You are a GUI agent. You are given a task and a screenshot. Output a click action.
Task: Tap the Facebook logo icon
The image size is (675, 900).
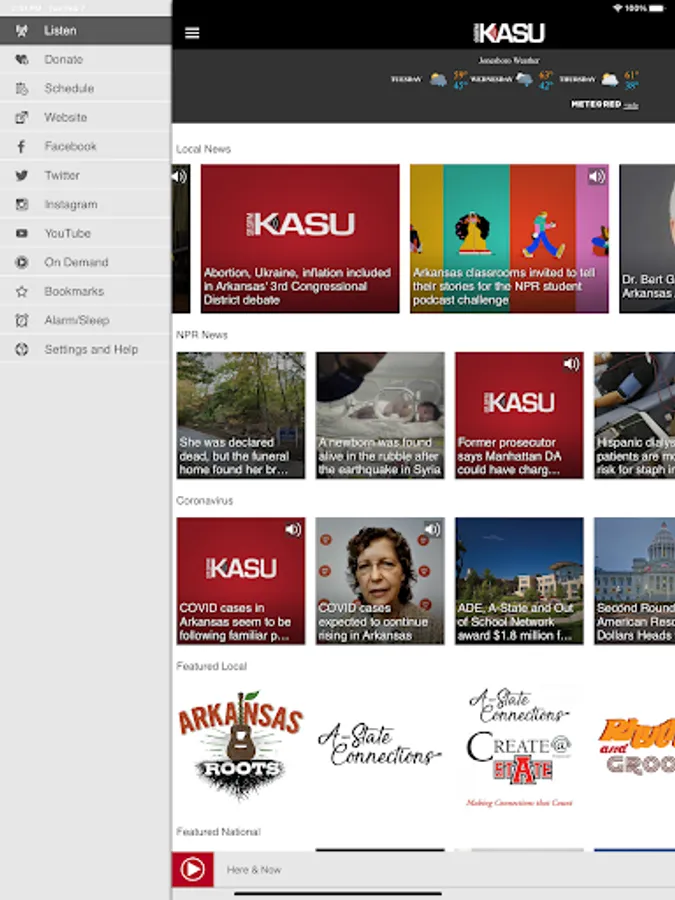pos(22,146)
